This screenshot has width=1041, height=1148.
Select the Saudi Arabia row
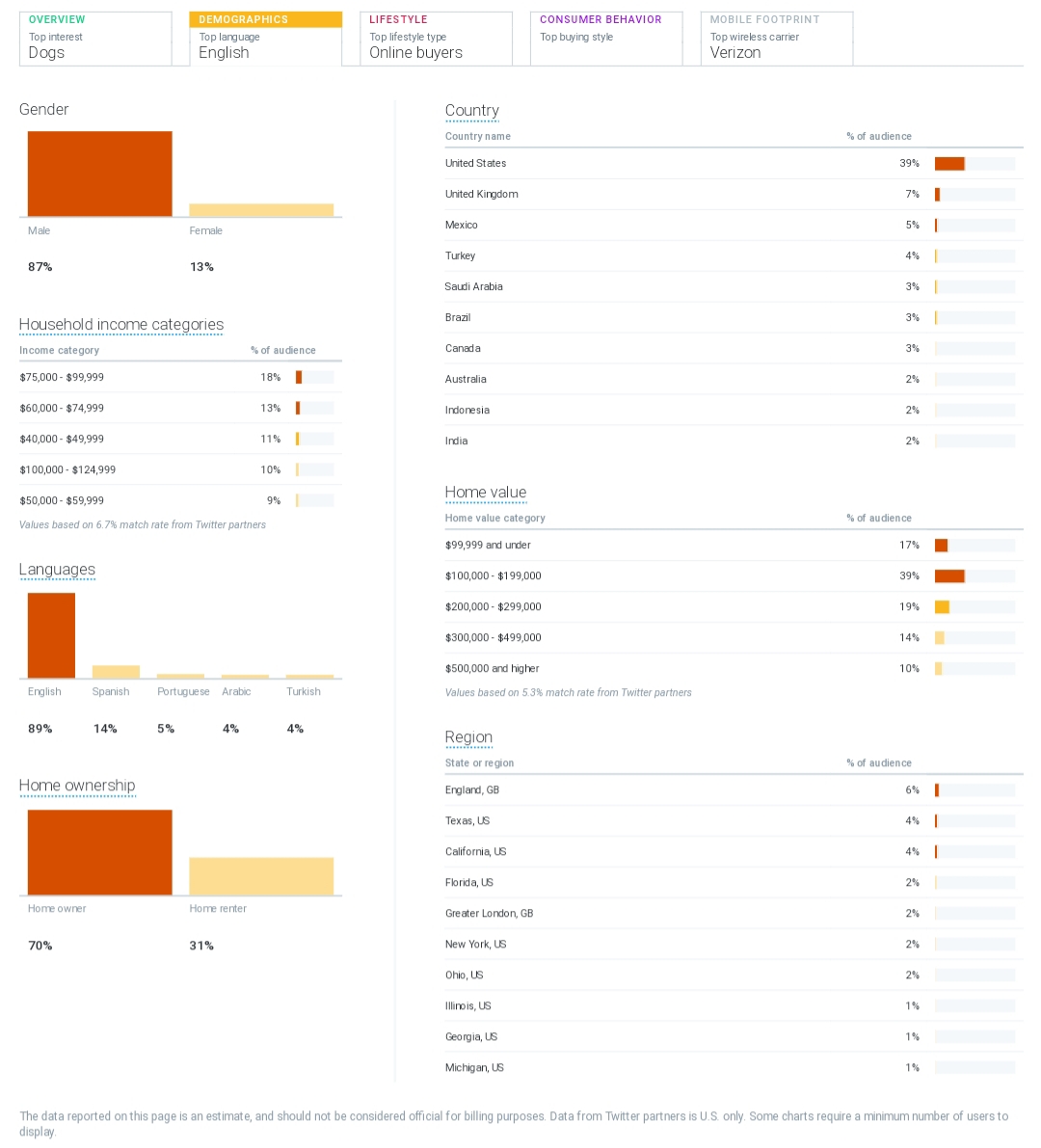(x=734, y=286)
